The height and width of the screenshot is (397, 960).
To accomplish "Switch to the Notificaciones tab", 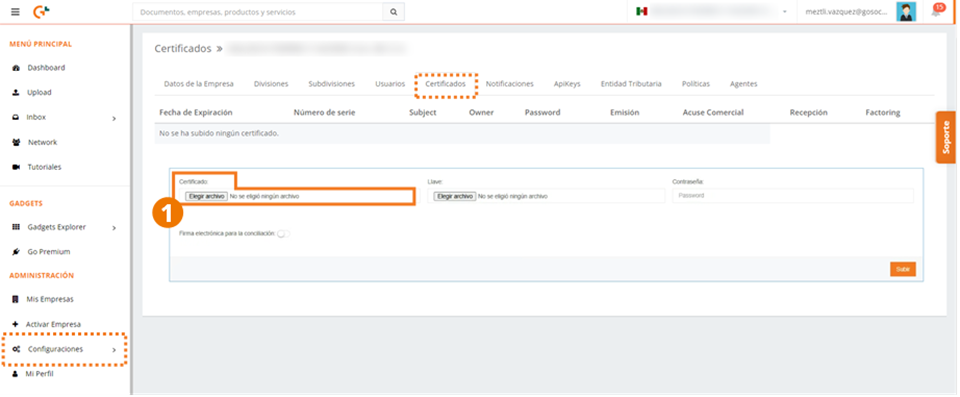I will (509, 84).
